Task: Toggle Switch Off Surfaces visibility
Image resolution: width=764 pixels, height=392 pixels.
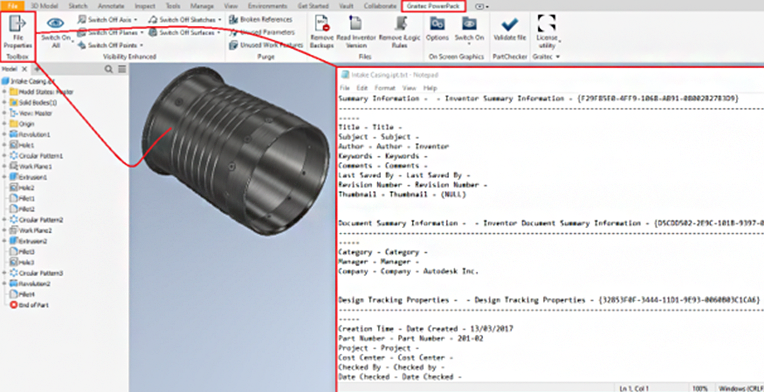Action: tap(186, 33)
